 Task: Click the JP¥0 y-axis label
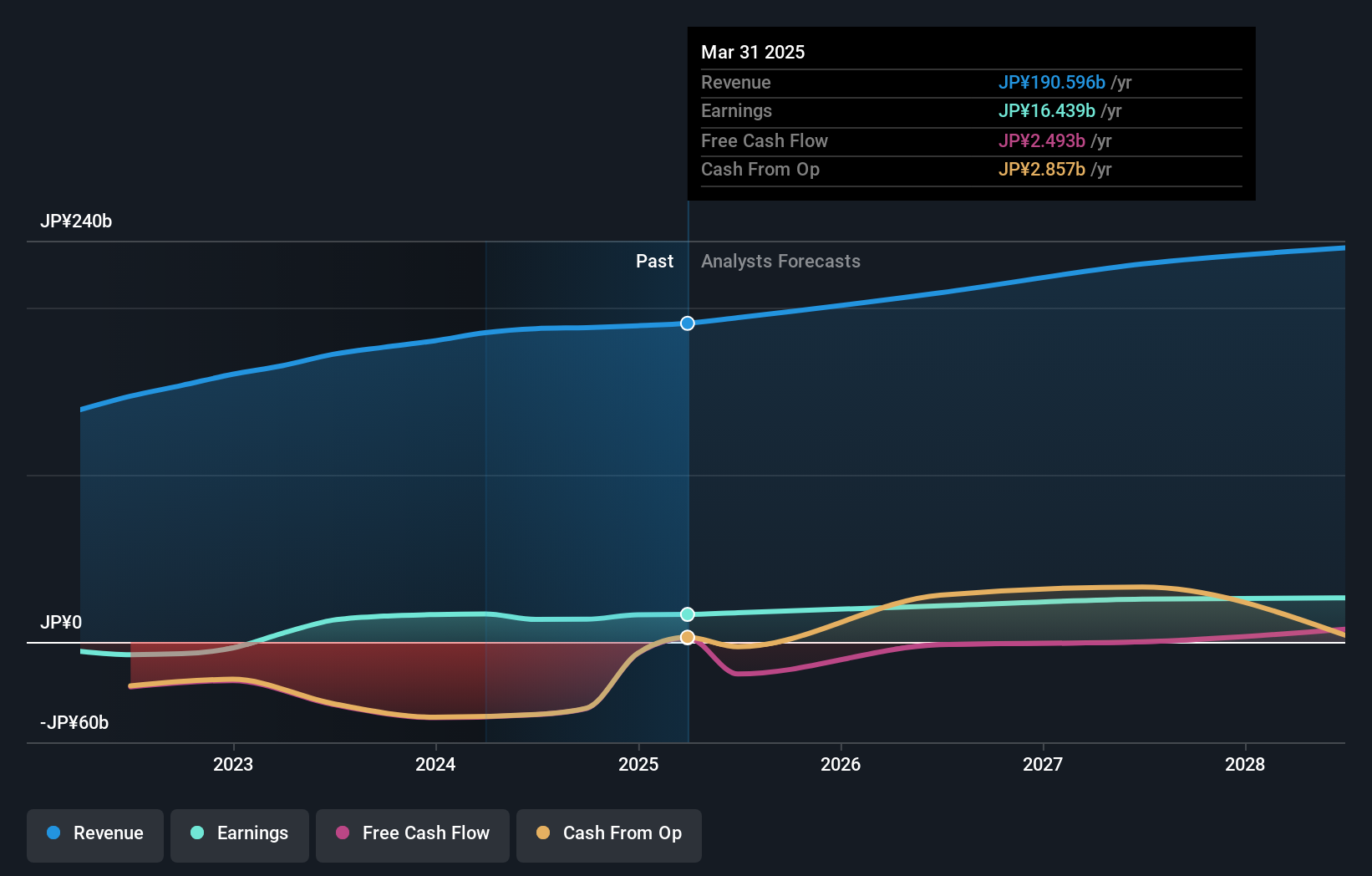click(x=61, y=623)
